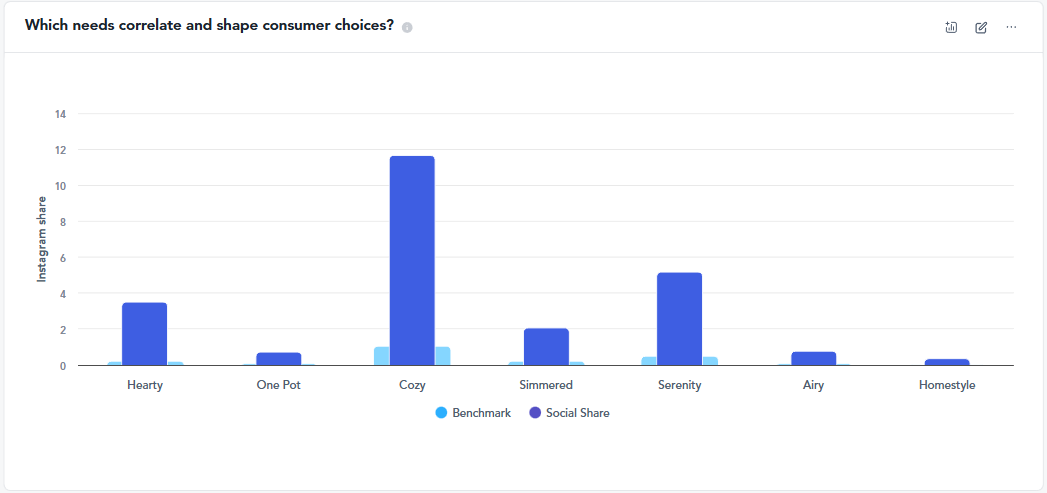Click the Airy Social Share bar

tap(813, 358)
